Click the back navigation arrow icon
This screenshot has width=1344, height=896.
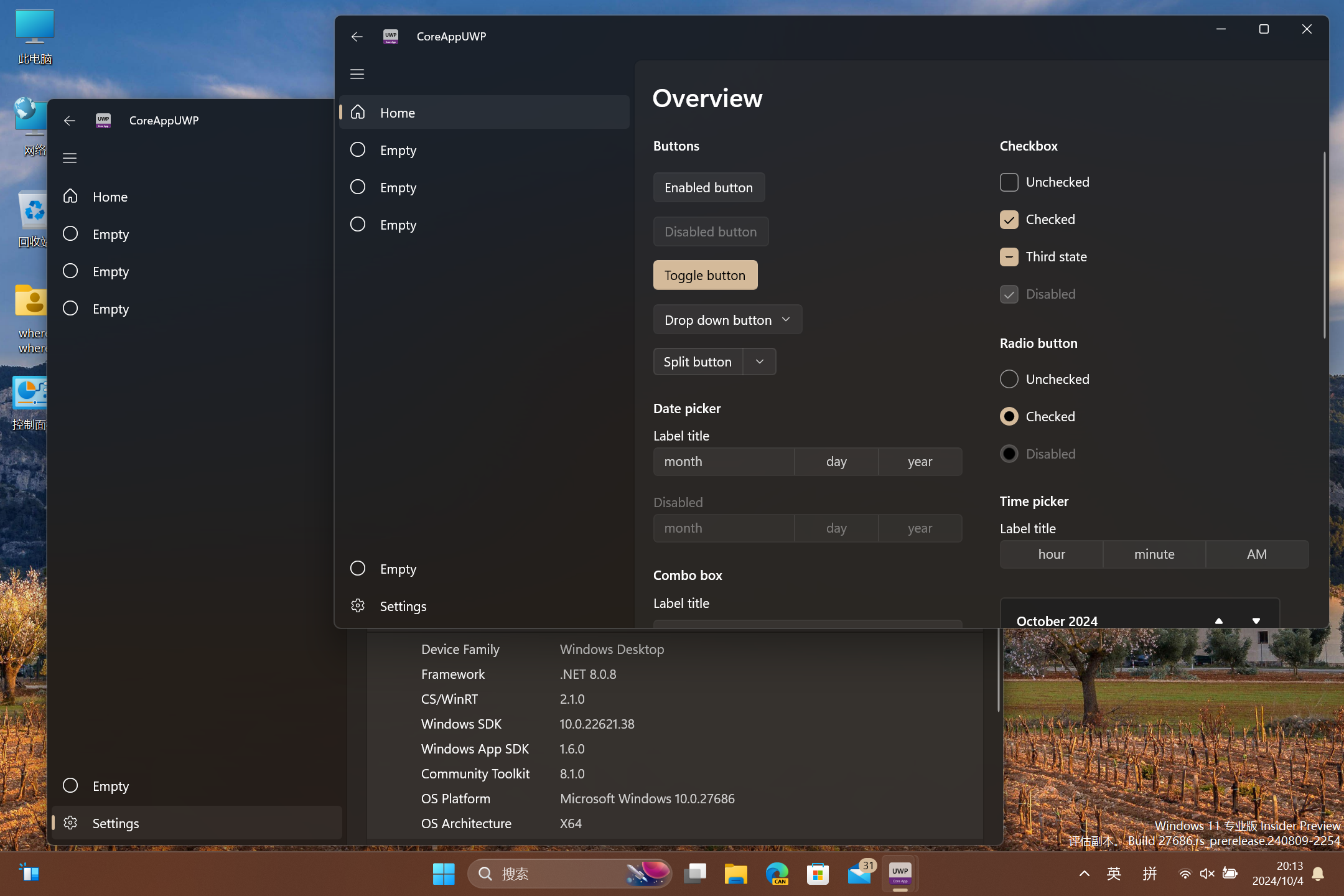tap(358, 37)
